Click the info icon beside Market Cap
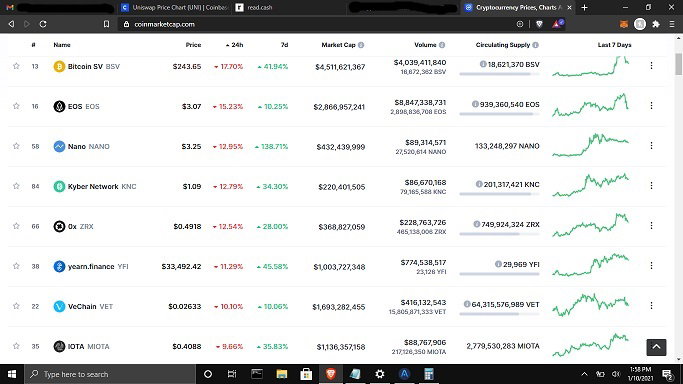The height and width of the screenshot is (384, 683). pyautogui.click(x=361, y=45)
